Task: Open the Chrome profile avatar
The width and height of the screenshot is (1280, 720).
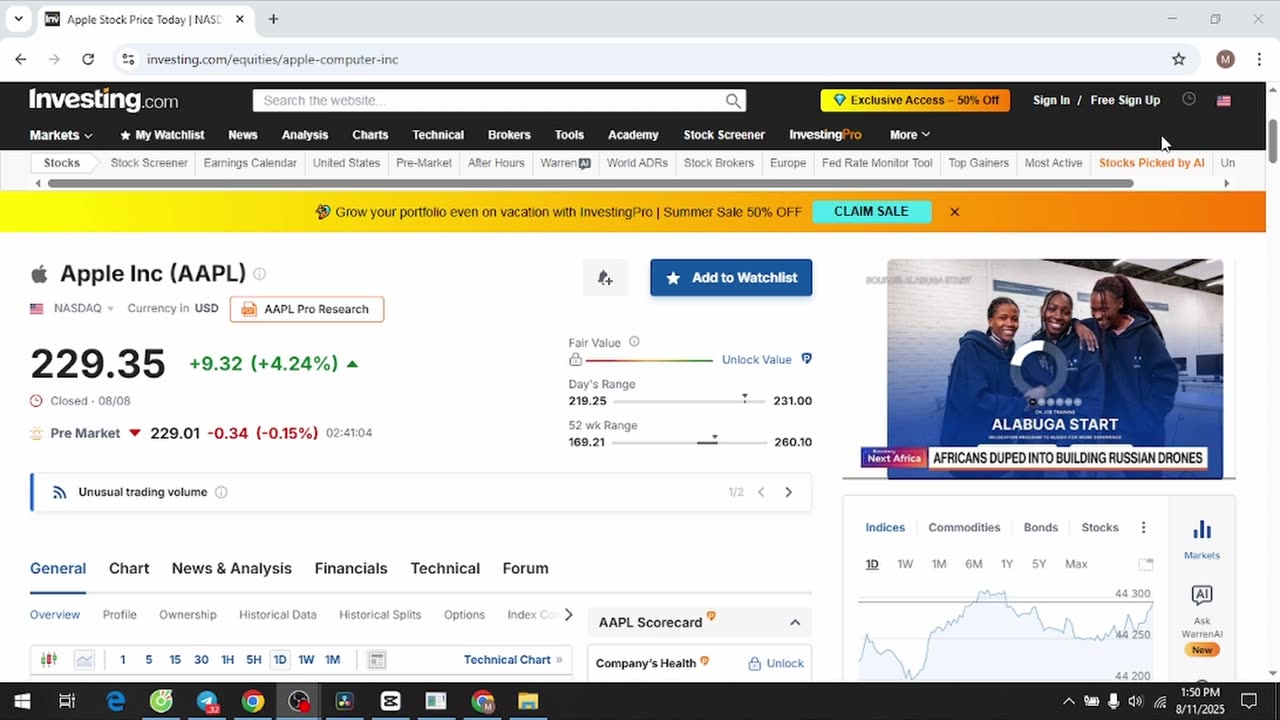Action: point(1225,59)
